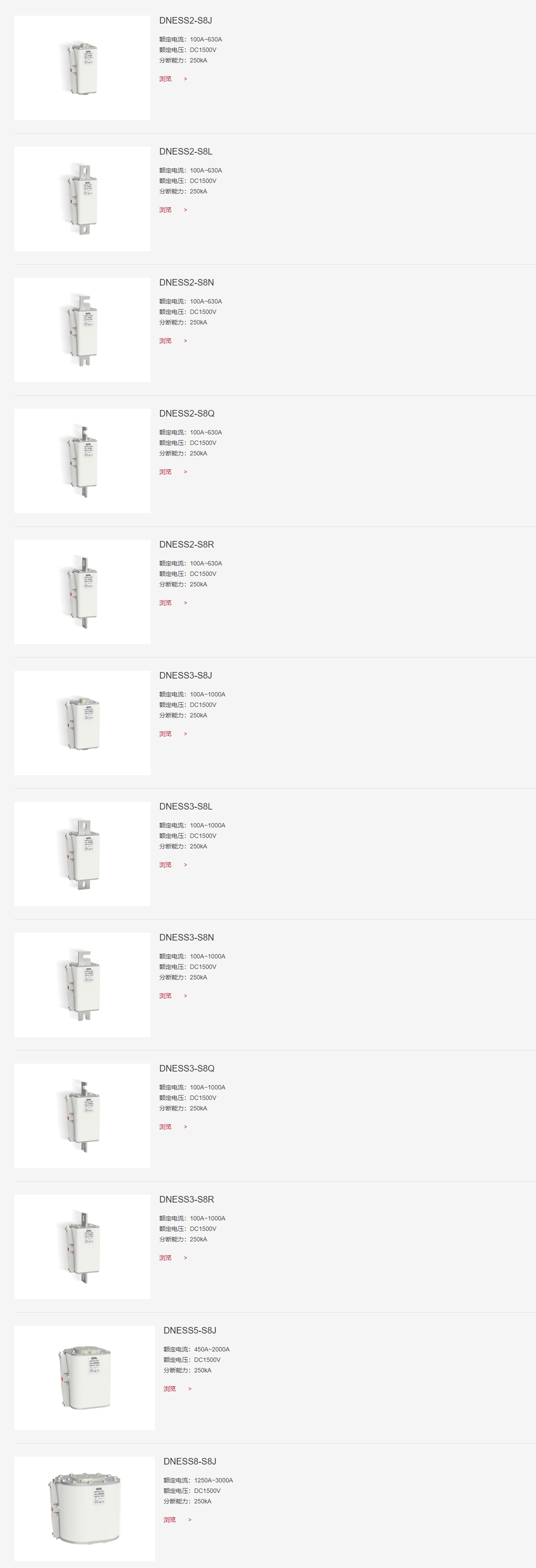Click 浏览 link for DNESS2-S8N
This screenshot has width=536, height=1568.
click(165, 341)
